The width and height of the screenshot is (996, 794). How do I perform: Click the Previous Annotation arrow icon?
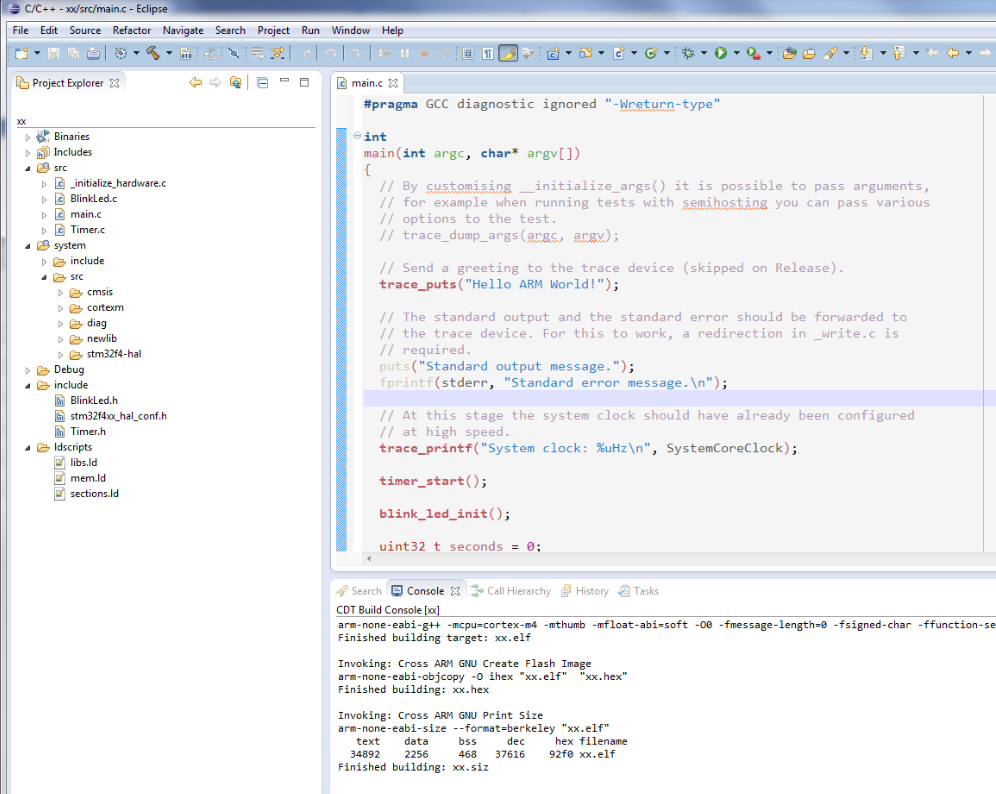point(899,53)
